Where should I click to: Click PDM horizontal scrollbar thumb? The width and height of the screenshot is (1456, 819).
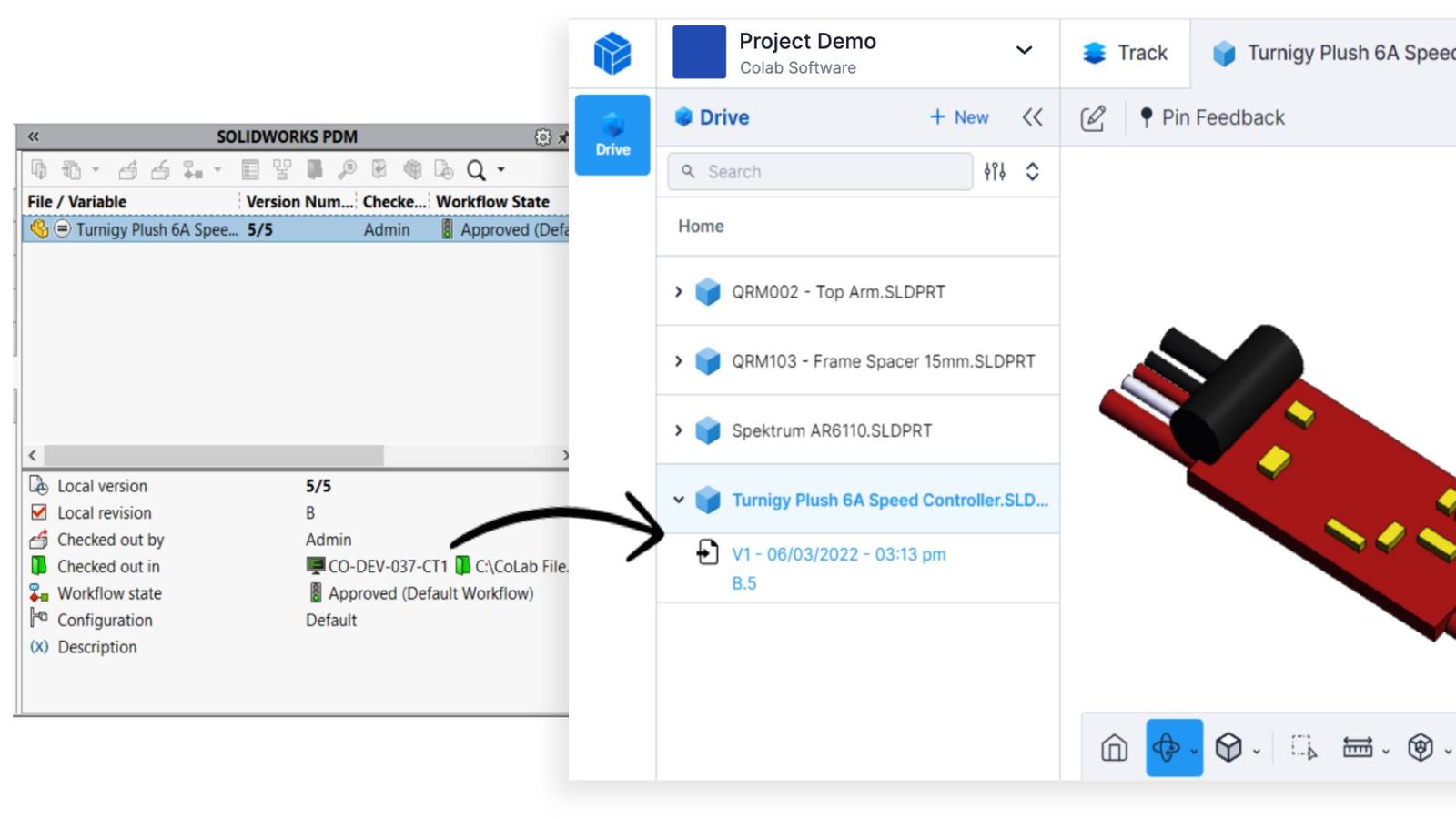tap(214, 455)
